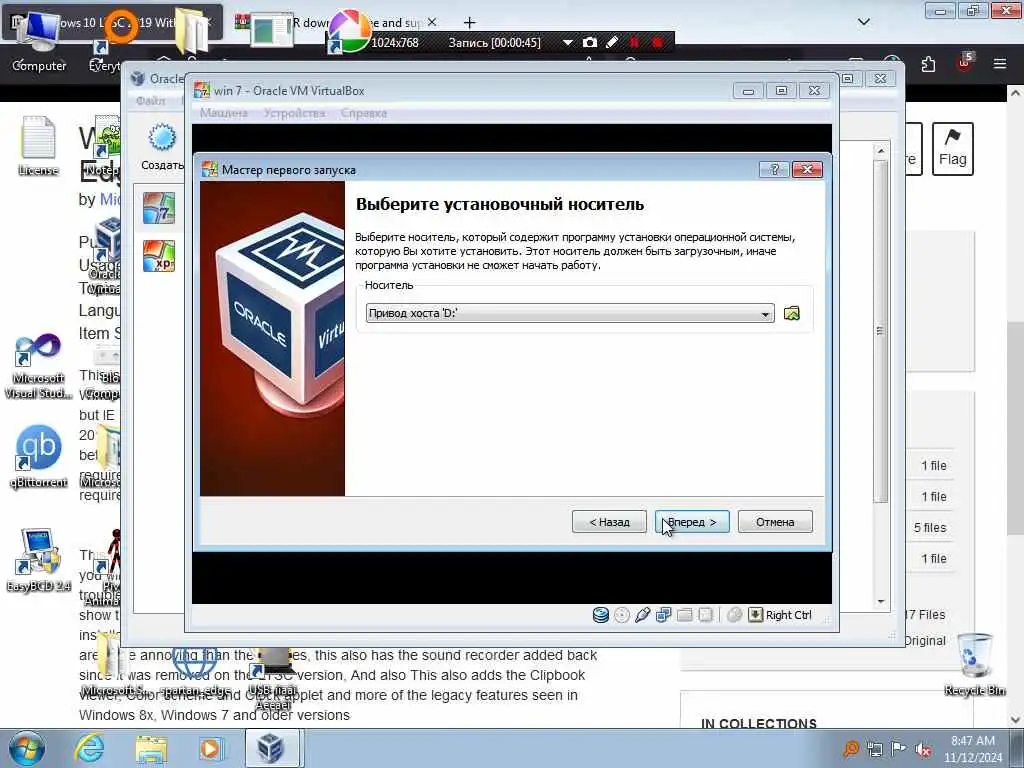Image resolution: width=1024 pixels, height=768 pixels.
Task: Launch EasyBCD 2.4 desktop shortcut
Action: point(39,560)
